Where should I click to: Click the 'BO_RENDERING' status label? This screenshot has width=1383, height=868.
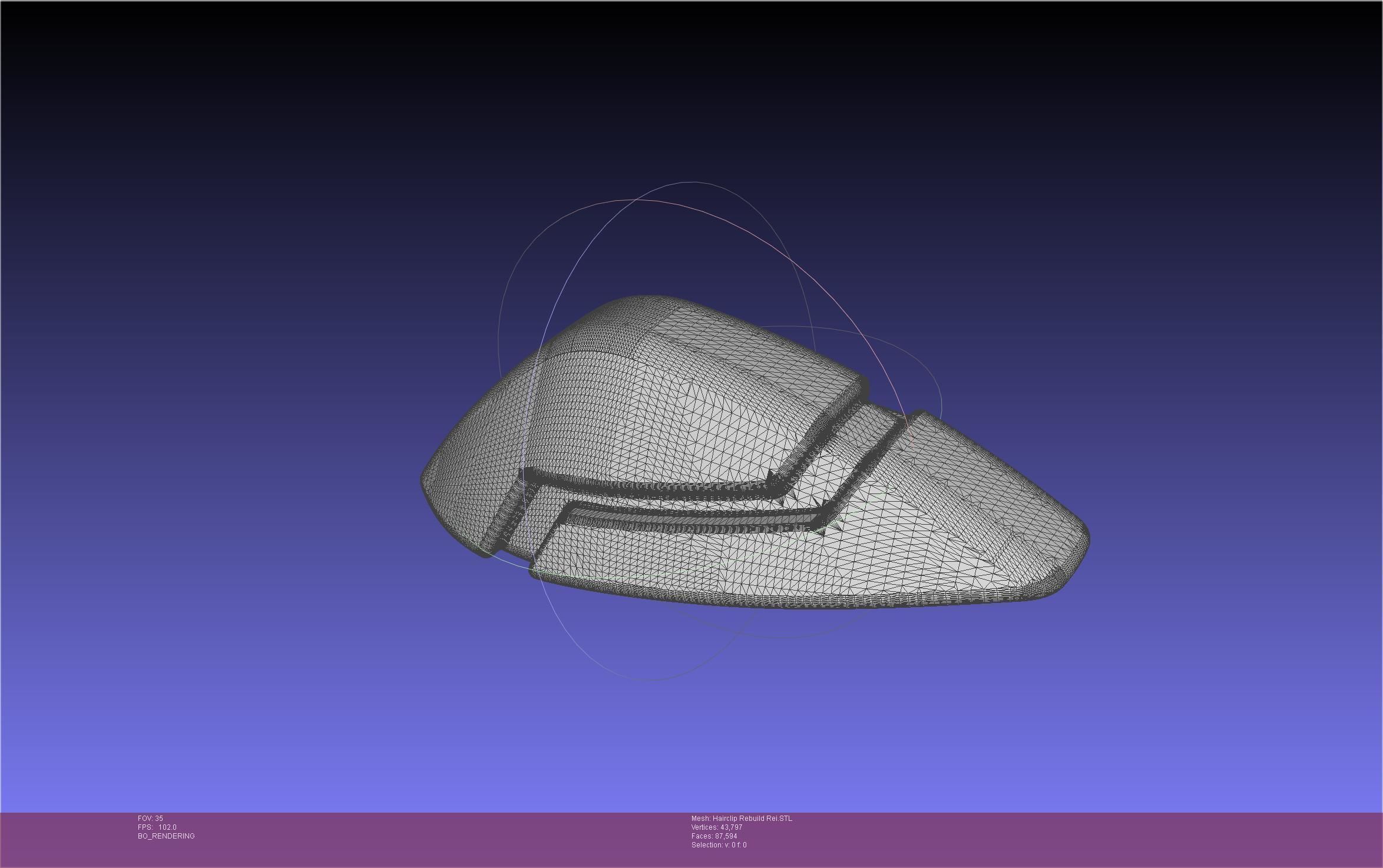pyautogui.click(x=166, y=836)
